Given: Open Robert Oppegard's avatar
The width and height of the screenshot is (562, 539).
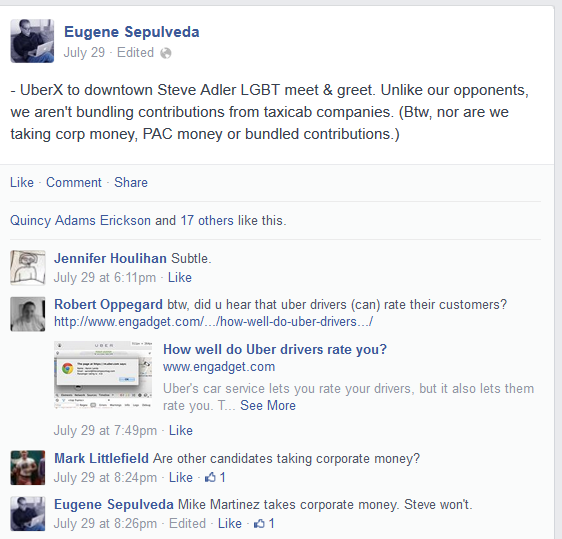Looking at the screenshot, I should tap(28, 314).
